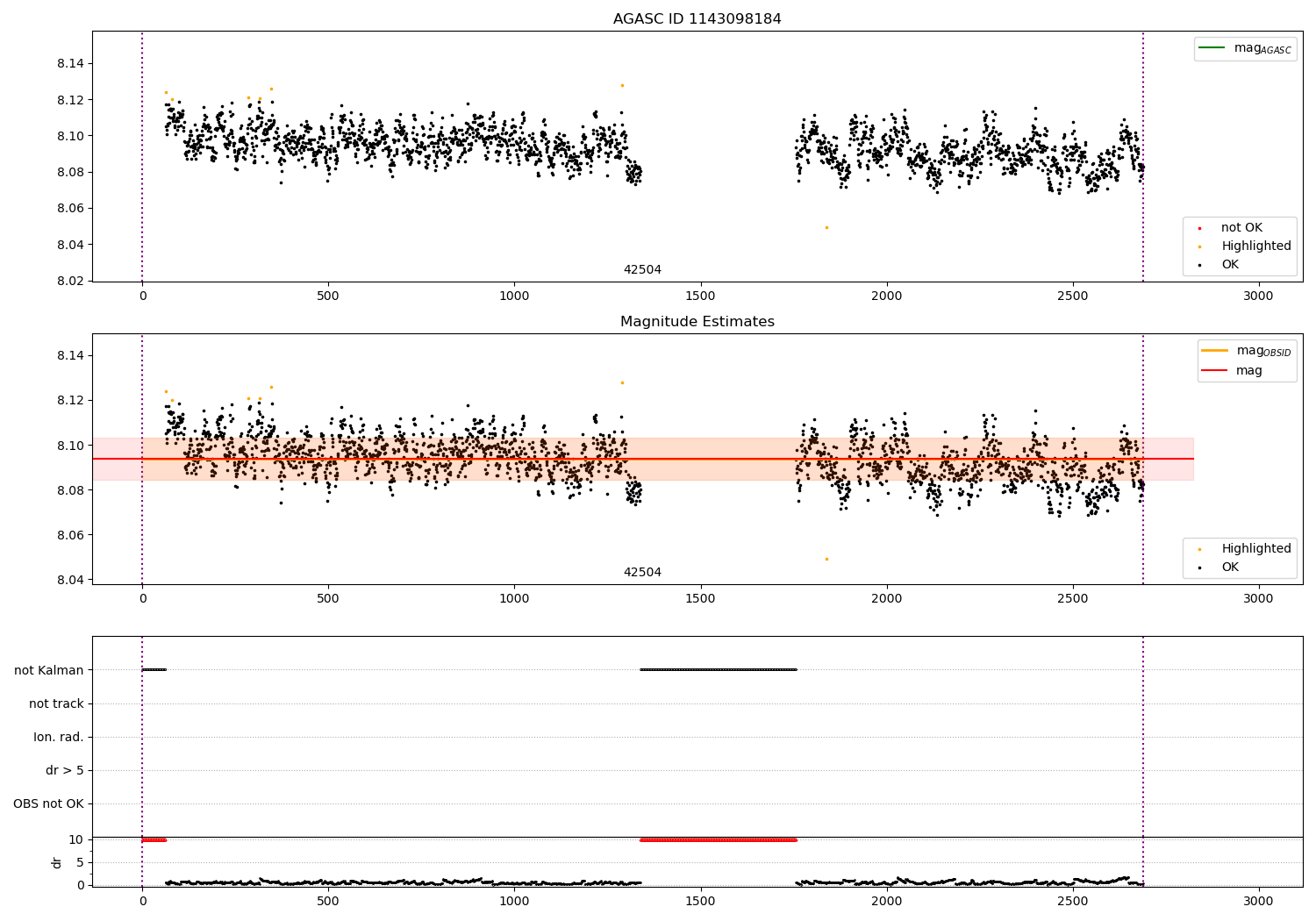Click the '42504' label in the top plot
The image size is (1316, 921).
click(x=642, y=270)
